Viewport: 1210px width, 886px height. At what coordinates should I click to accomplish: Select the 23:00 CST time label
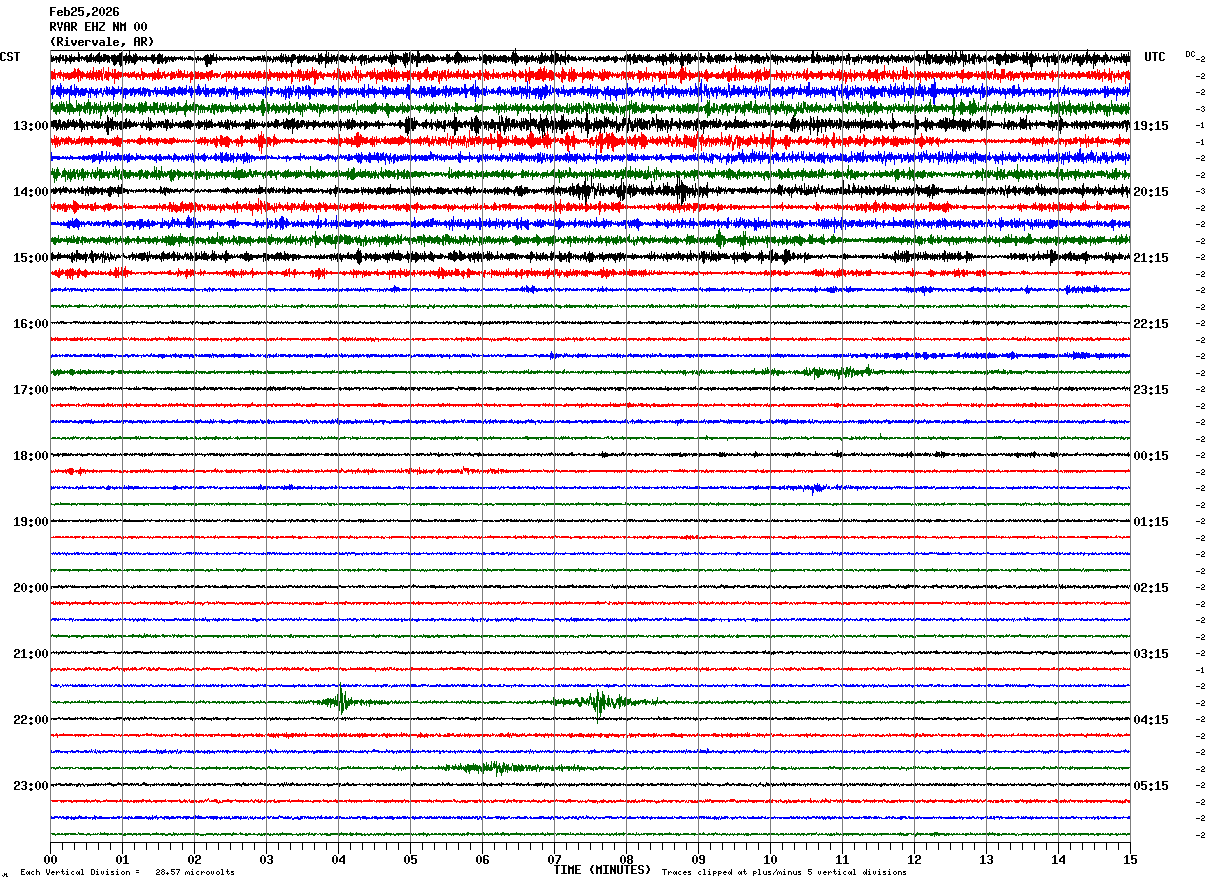[x=31, y=786]
